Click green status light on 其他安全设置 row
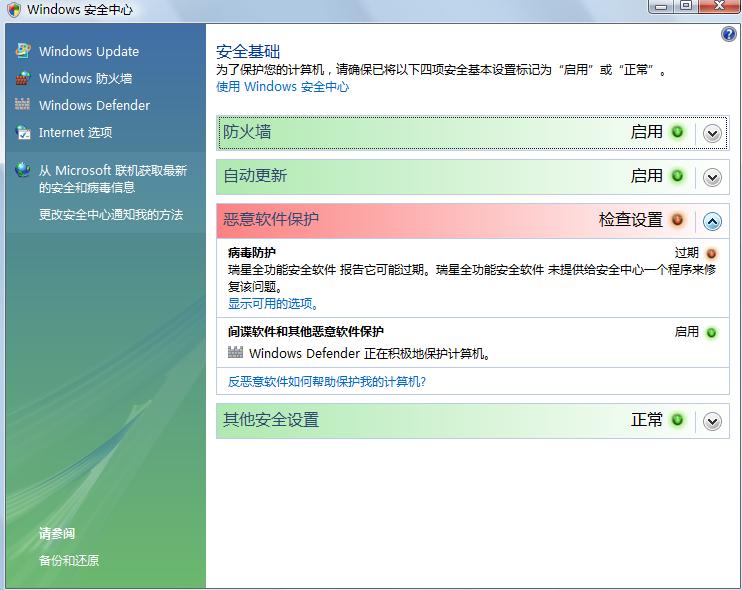The image size is (742, 590). point(678,420)
